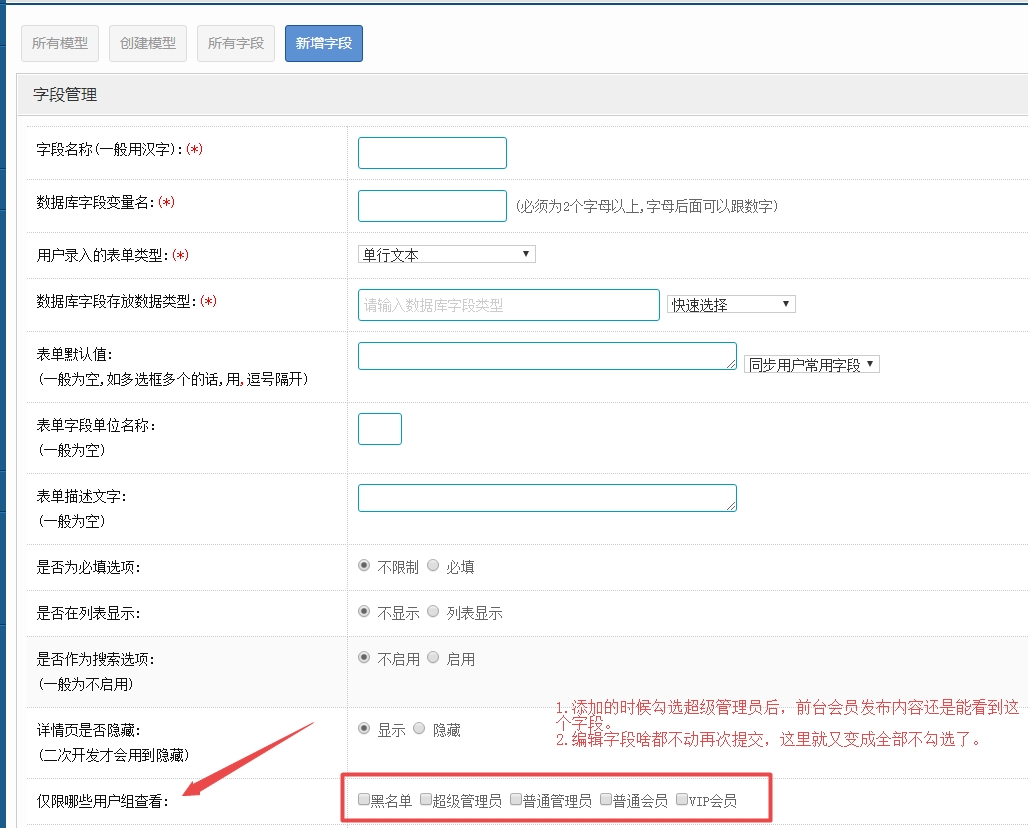This screenshot has width=1028, height=828.
Task: Click the 新增字段 button
Action: [x=324, y=44]
